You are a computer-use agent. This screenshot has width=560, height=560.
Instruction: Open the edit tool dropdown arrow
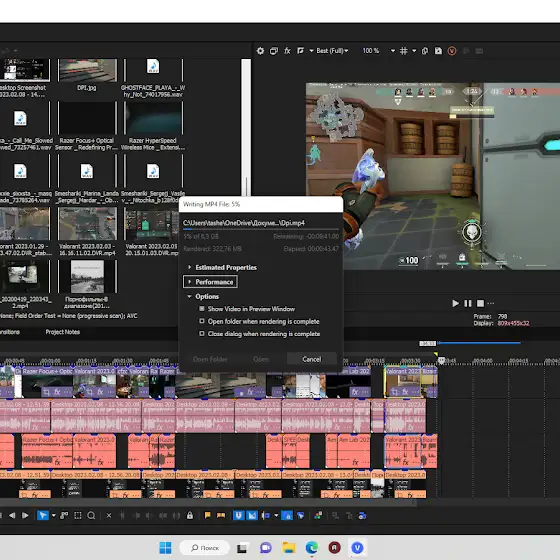pyautogui.click(x=54, y=515)
